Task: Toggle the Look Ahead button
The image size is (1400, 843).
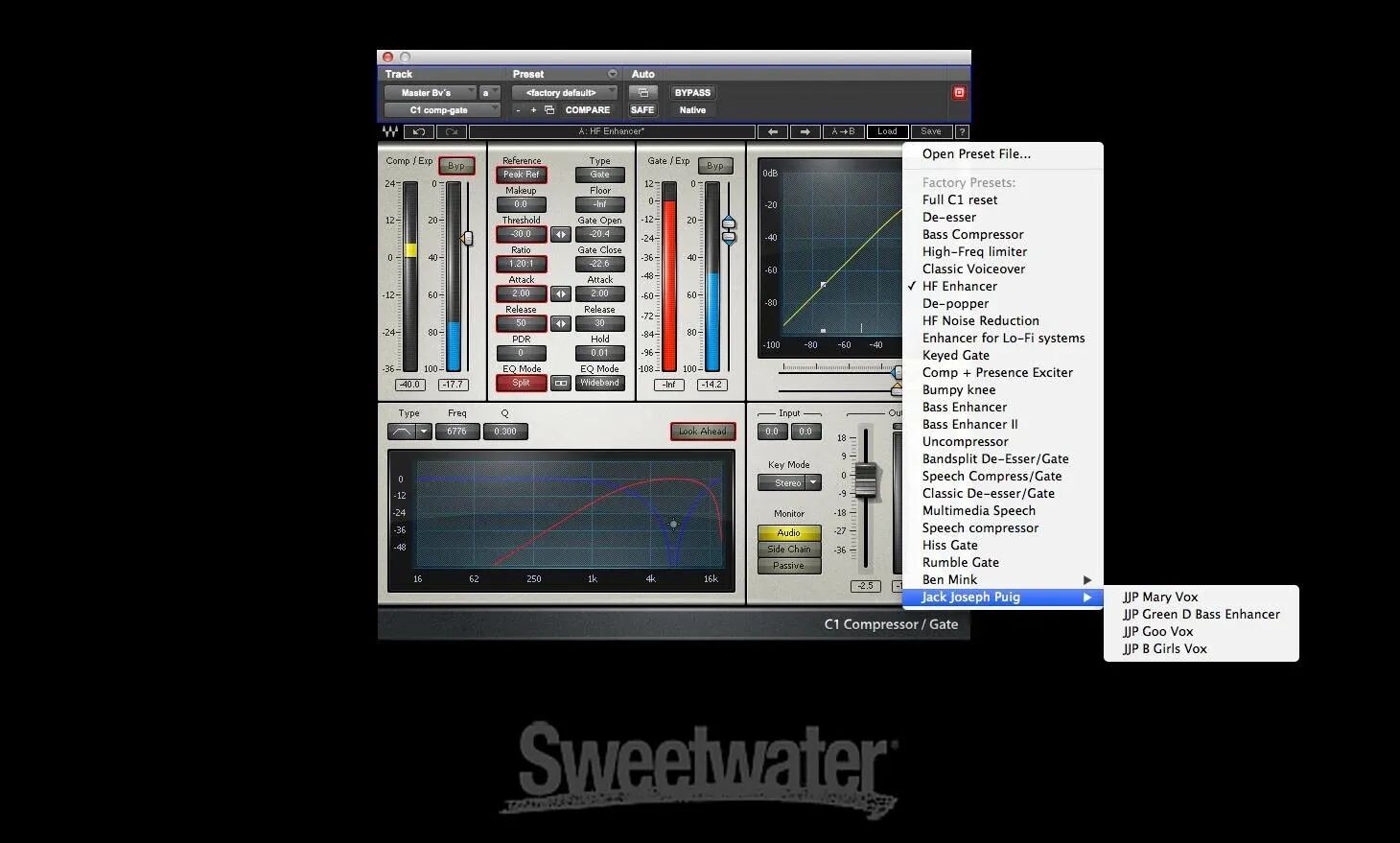Action: point(703,432)
